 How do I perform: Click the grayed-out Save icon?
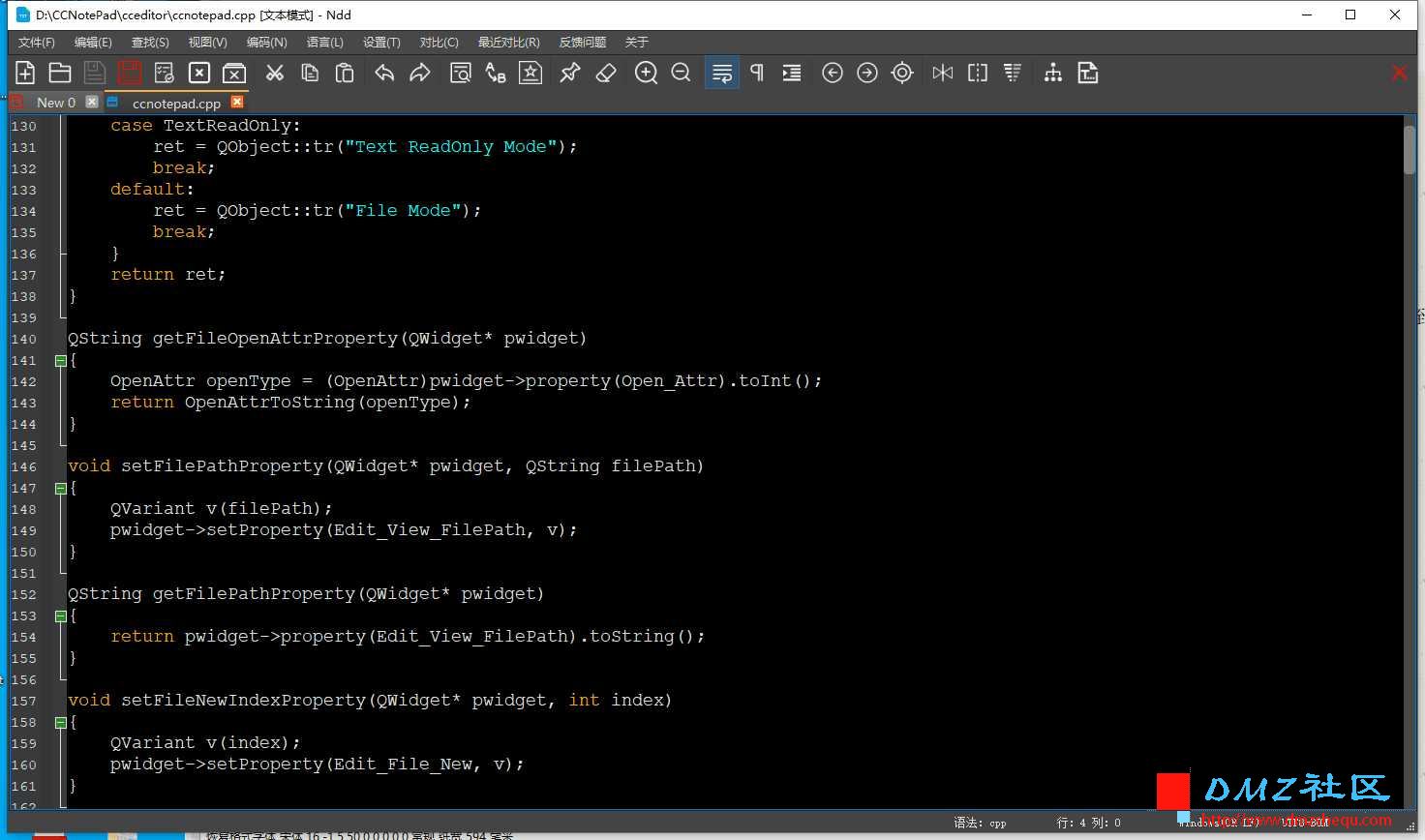coord(95,73)
